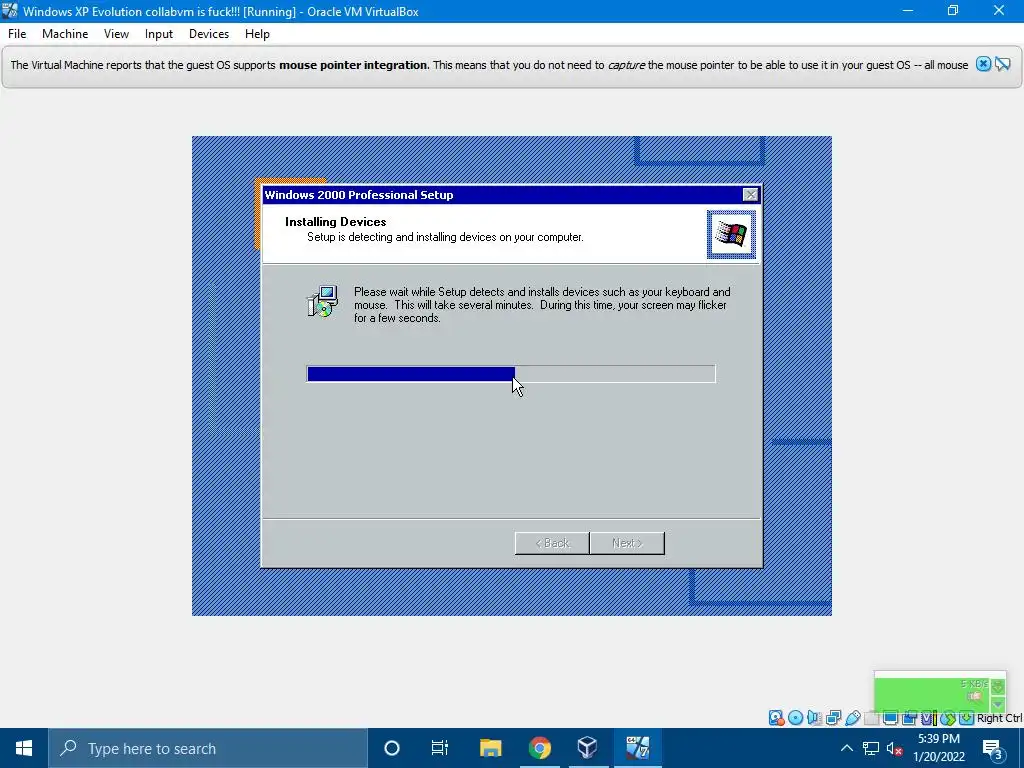Click the 'Setup is detecting and installing devices' text
The image size is (1024, 768).
click(445, 237)
